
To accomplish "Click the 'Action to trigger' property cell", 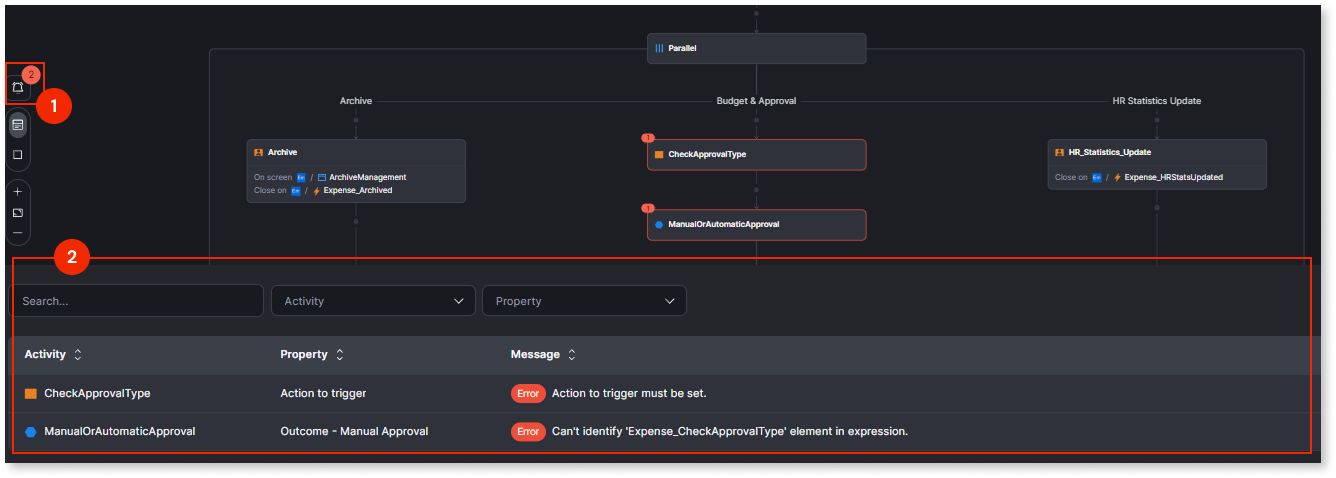I will pyautogui.click(x=323, y=394).
